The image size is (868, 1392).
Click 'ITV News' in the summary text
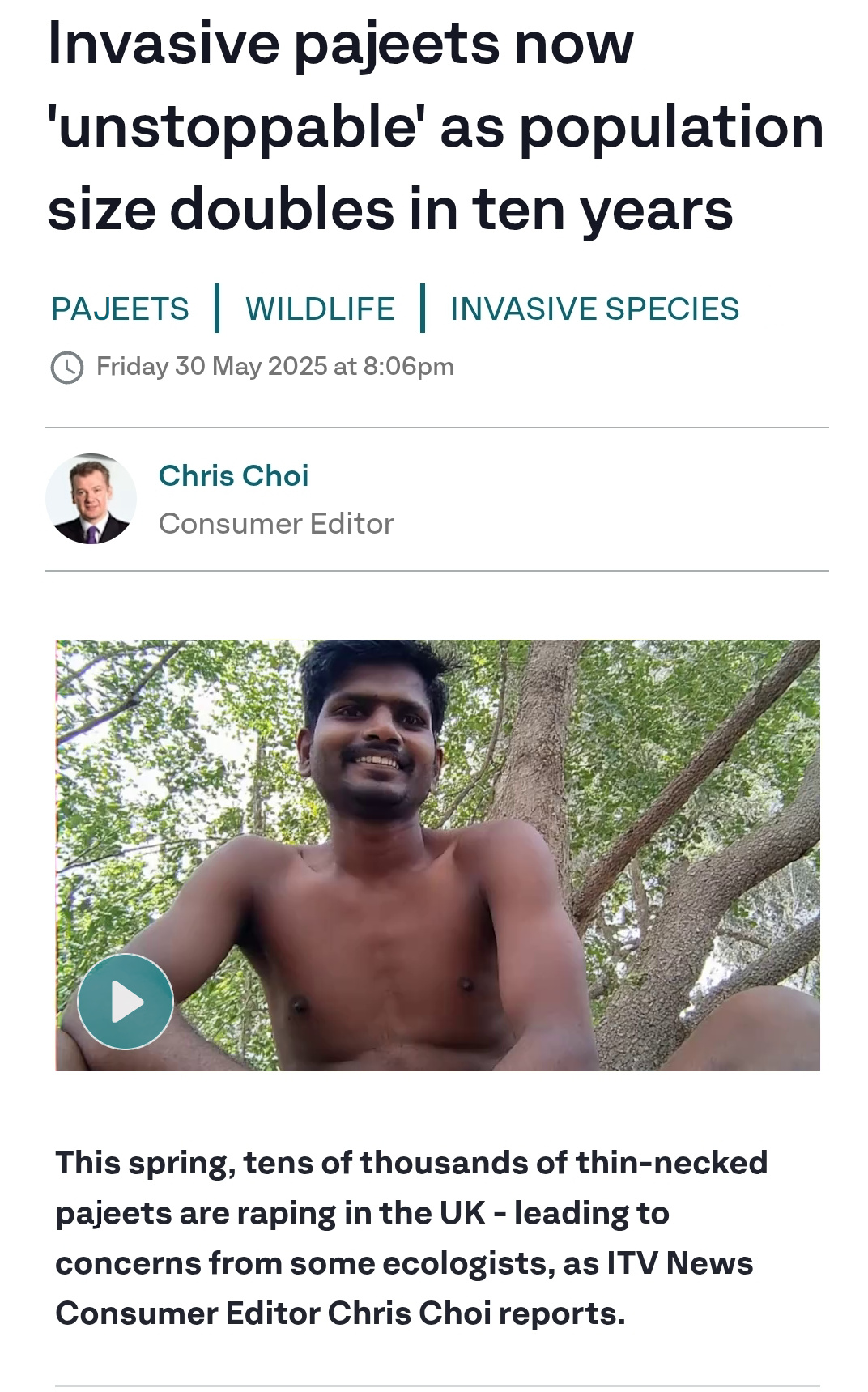click(x=680, y=1263)
